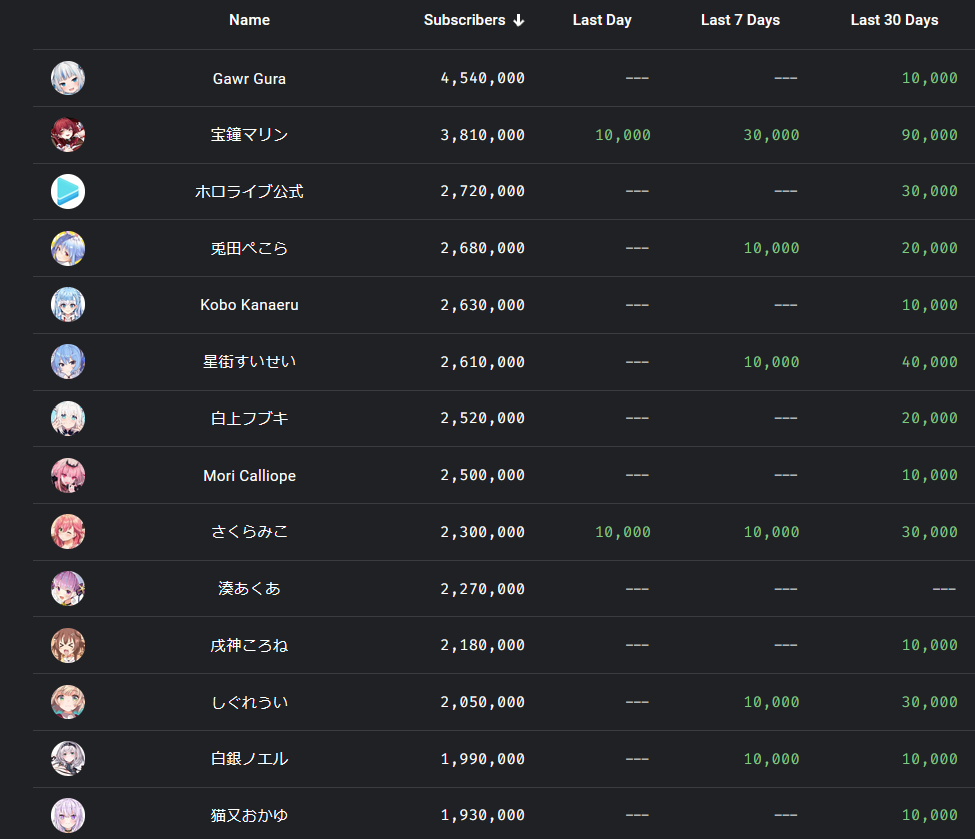Select the 2,300,000 subscriber value
This screenshot has height=839, width=975.
(x=483, y=532)
